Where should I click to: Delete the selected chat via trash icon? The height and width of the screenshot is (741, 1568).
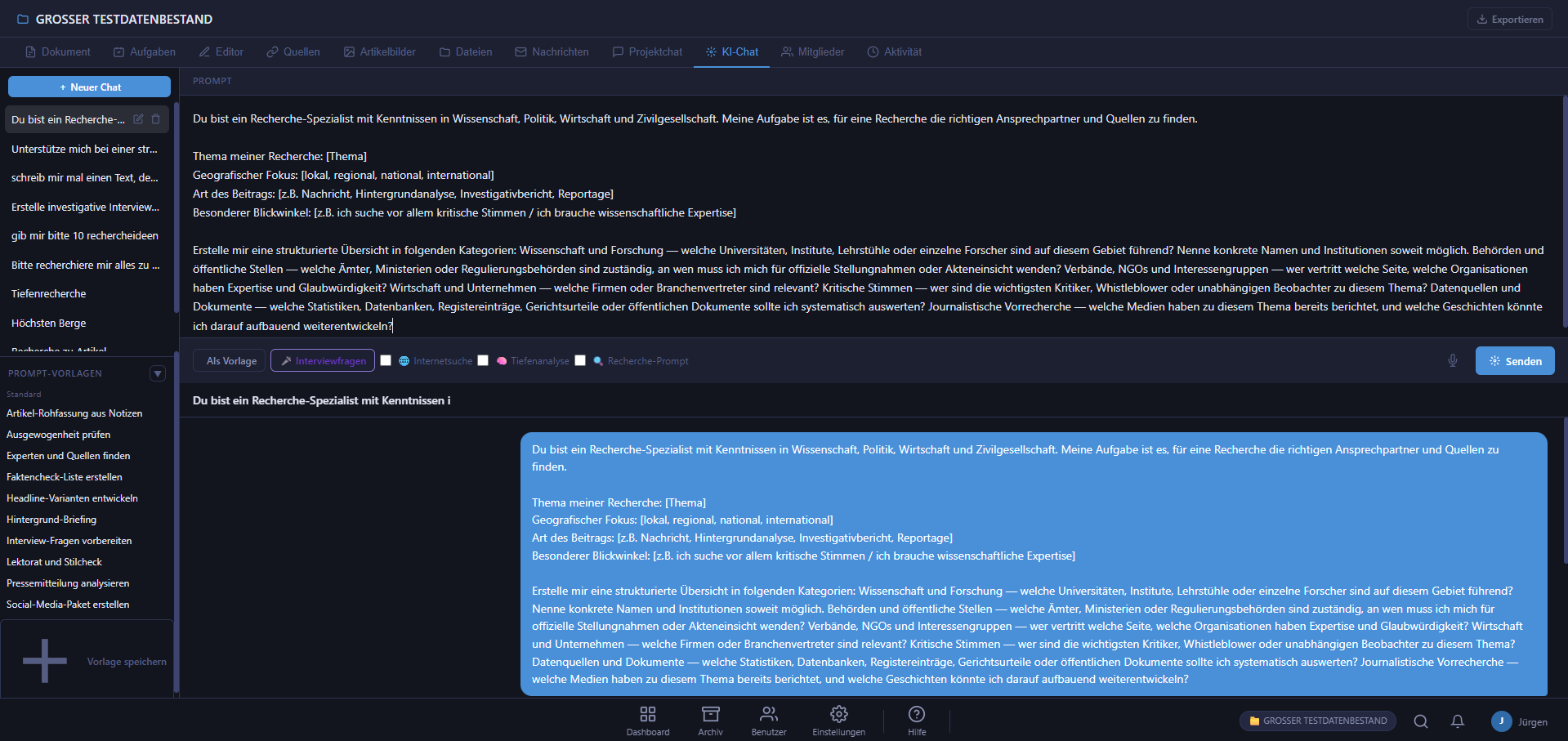tap(156, 119)
